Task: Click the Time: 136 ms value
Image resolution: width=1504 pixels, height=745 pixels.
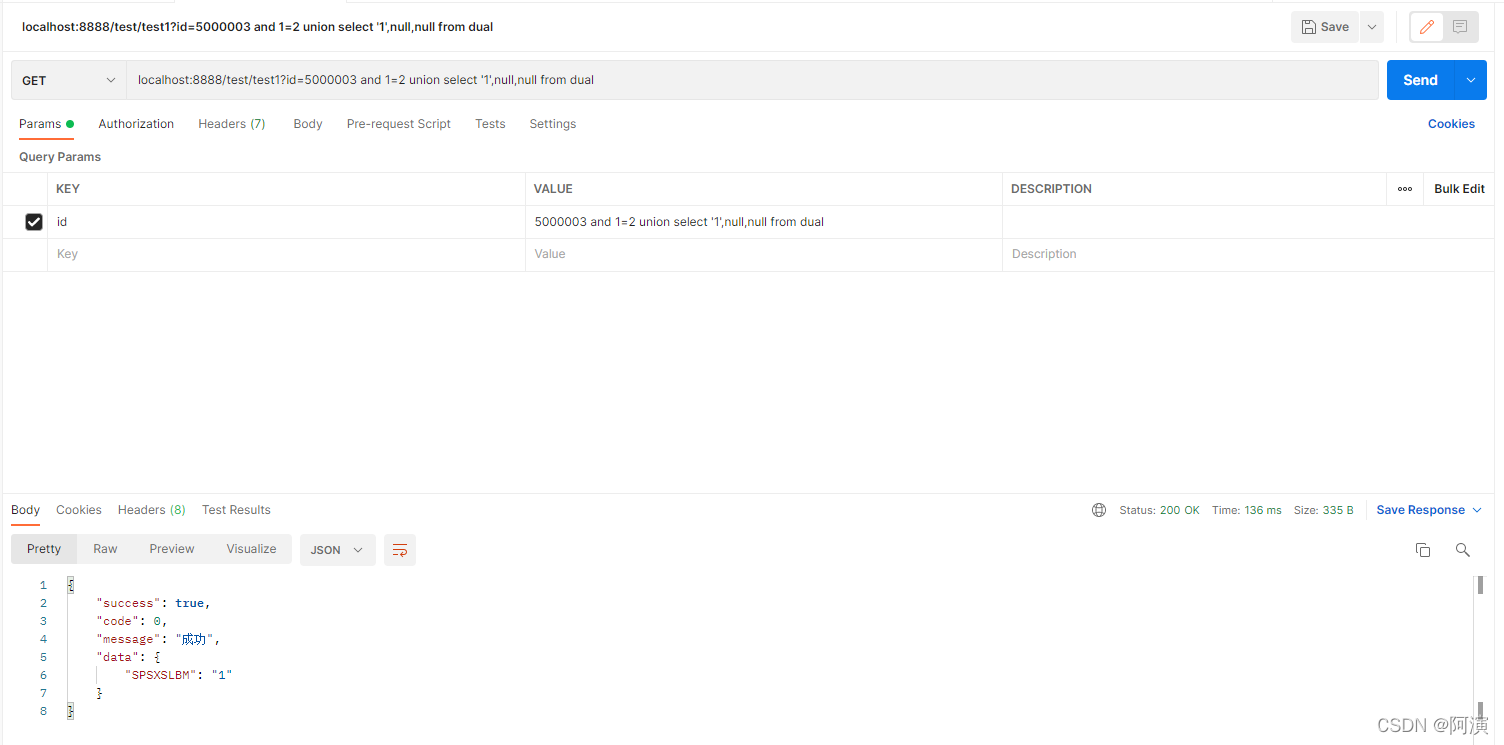Action: 1246,510
